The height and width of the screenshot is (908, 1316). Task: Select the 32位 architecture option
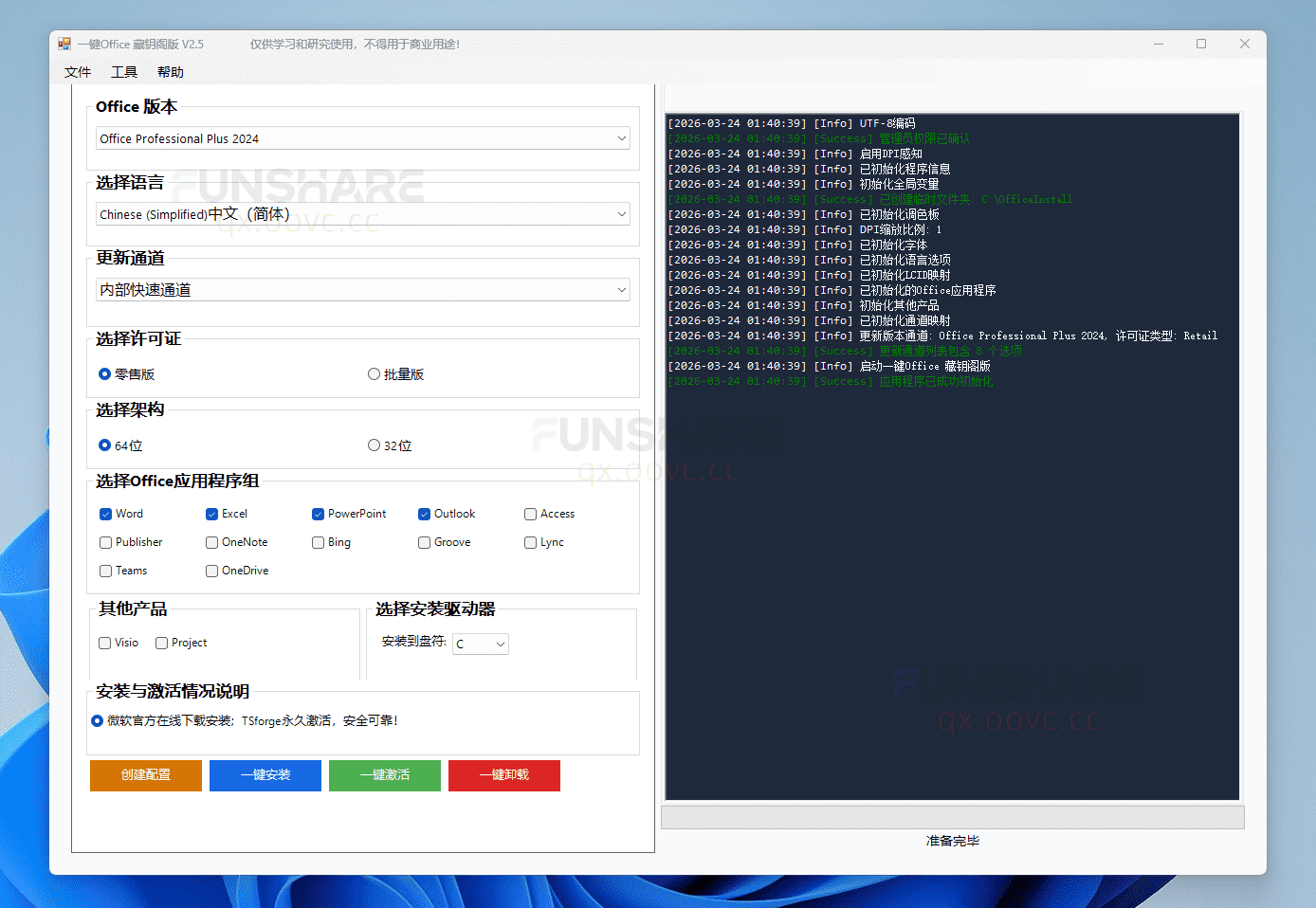coord(375,445)
